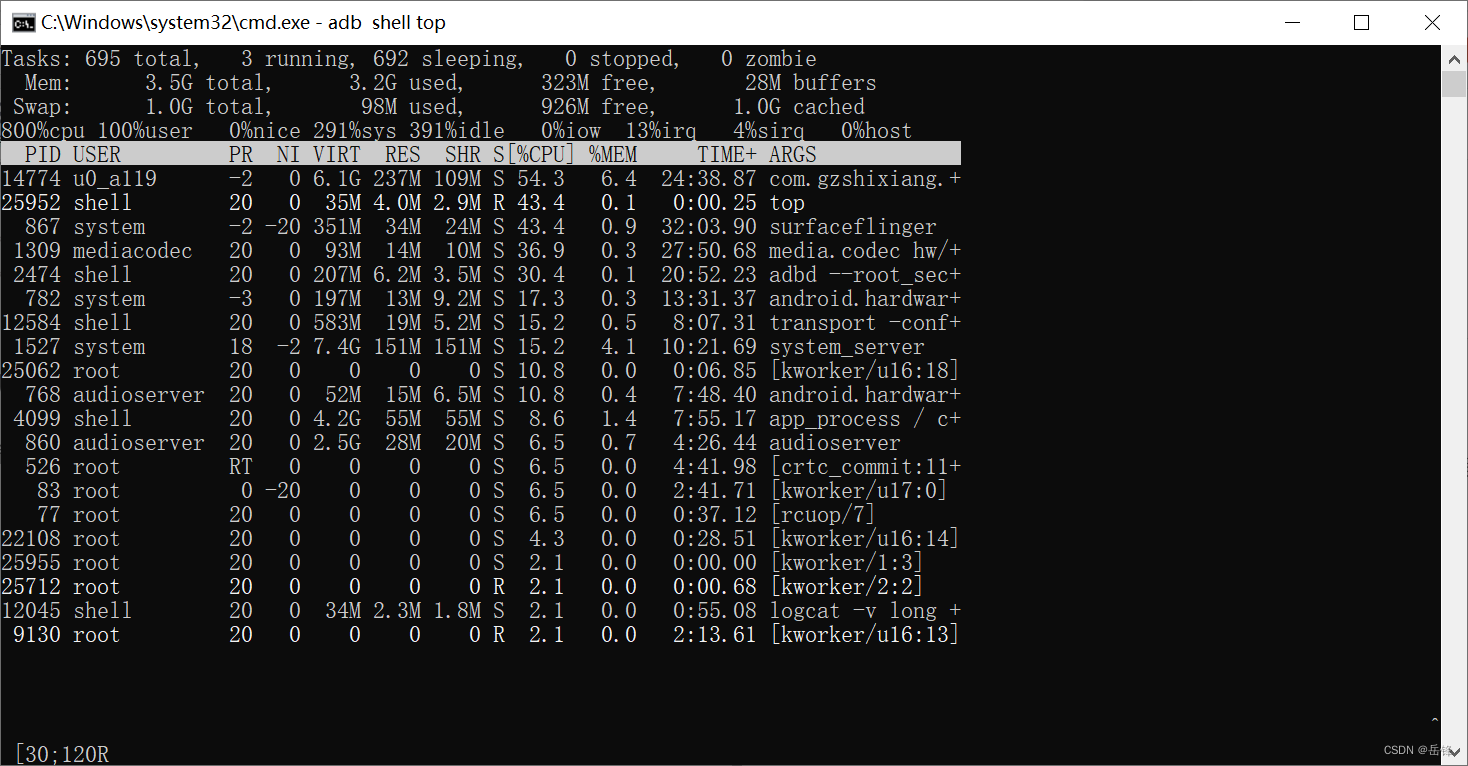Click the '323M free' memory value

click(598, 83)
